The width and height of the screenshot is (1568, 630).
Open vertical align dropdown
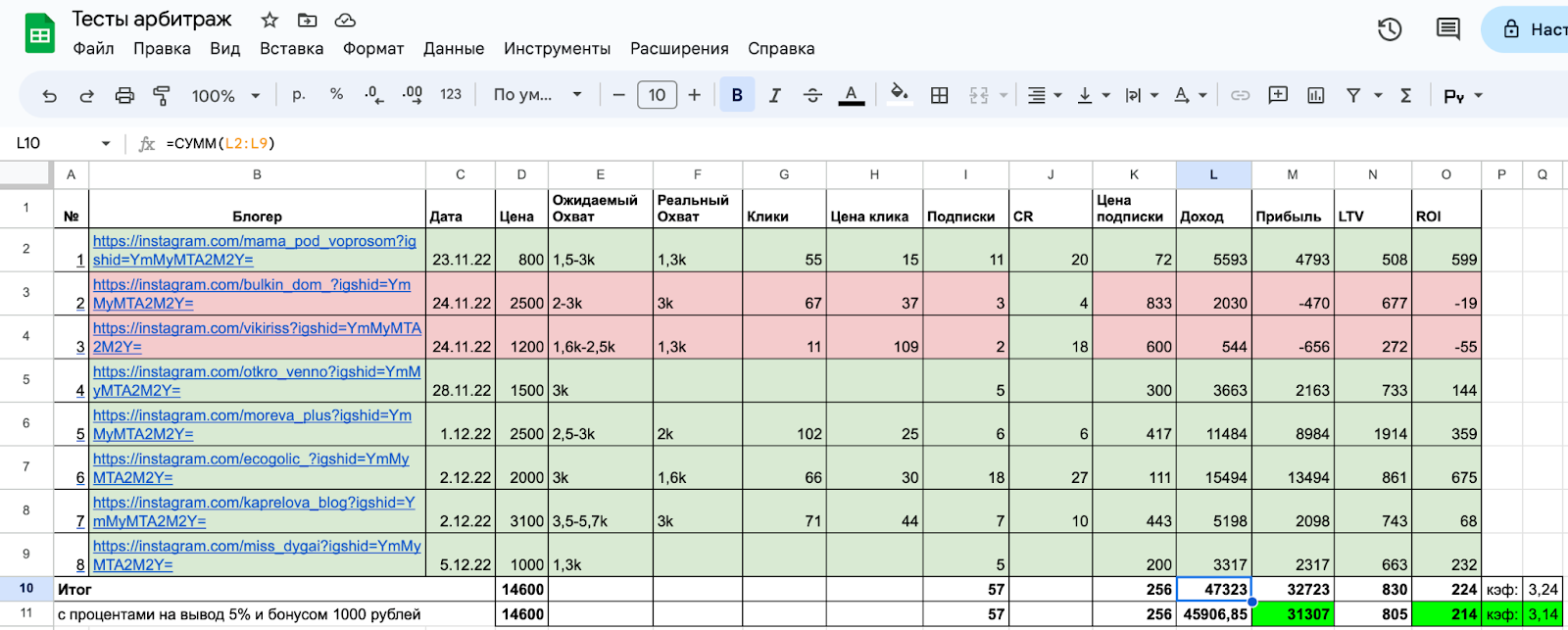click(1094, 95)
